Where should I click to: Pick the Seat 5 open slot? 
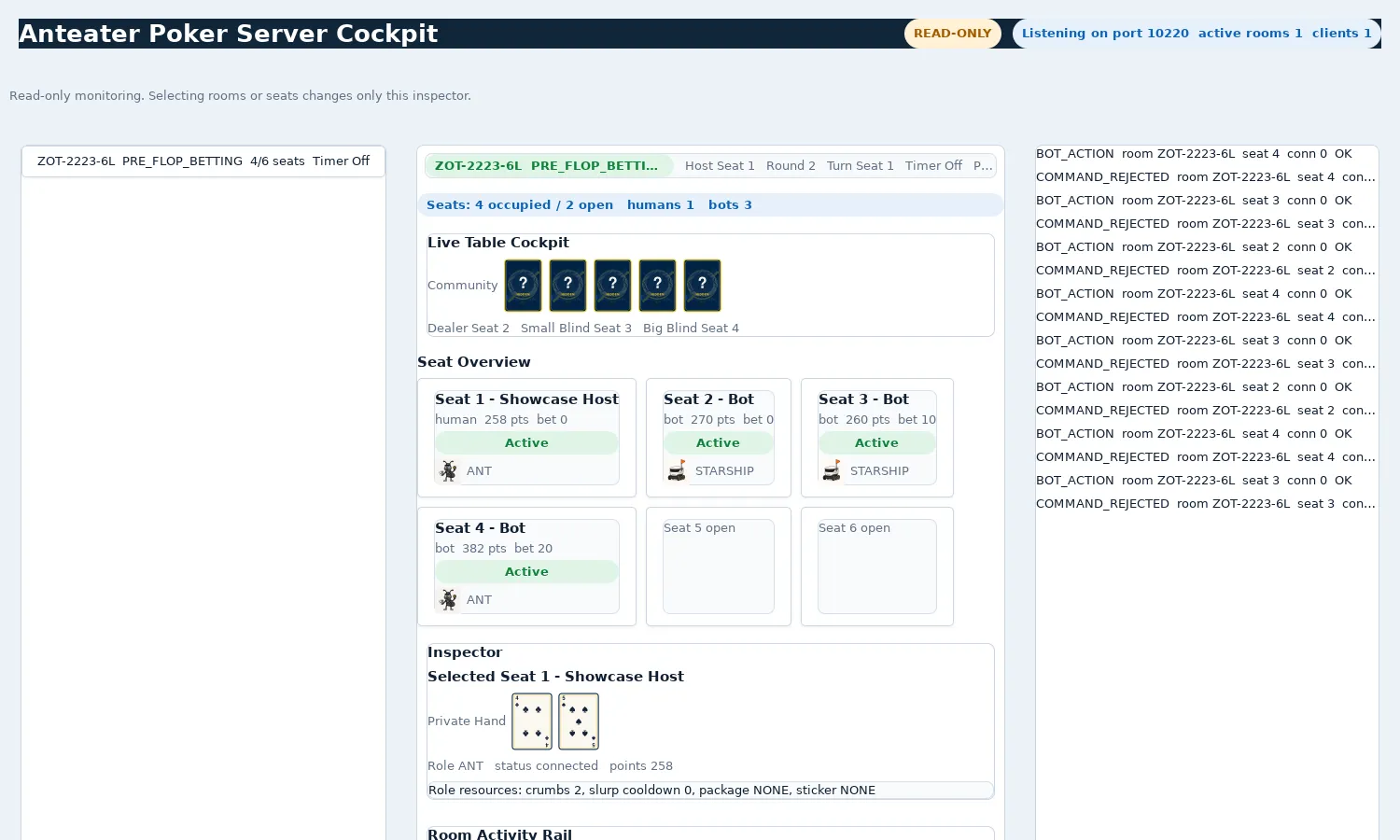pyautogui.click(x=719, y=567)
